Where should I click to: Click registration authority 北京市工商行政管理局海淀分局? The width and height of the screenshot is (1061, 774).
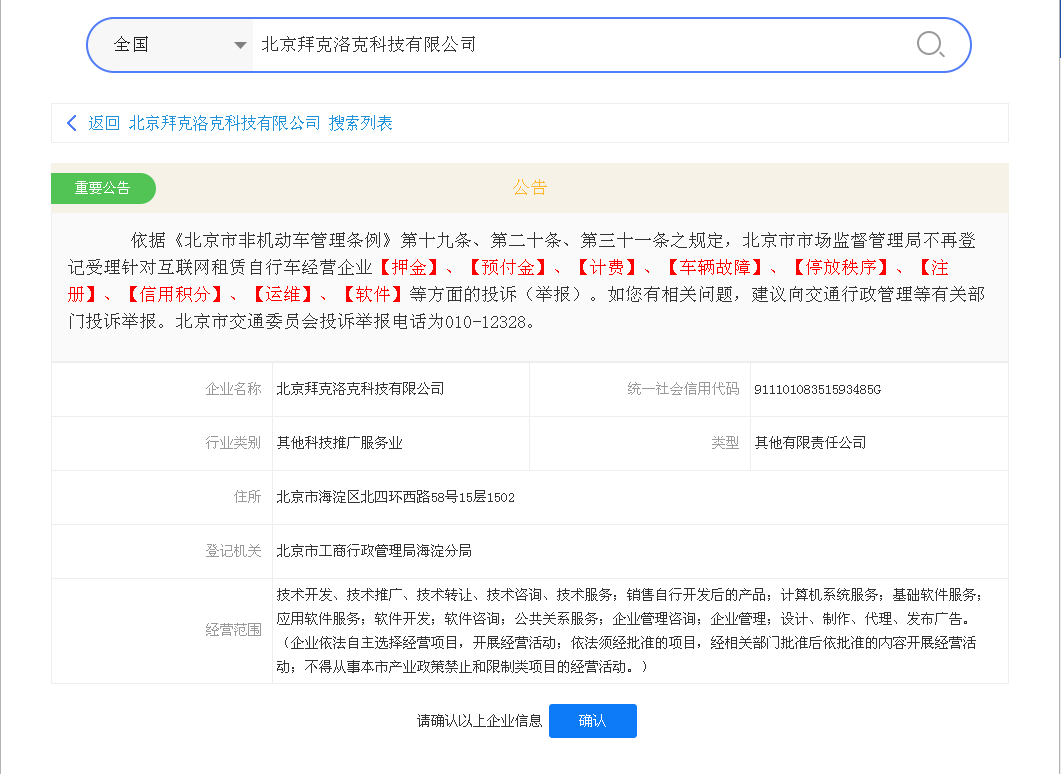click(x=374, y=551)
